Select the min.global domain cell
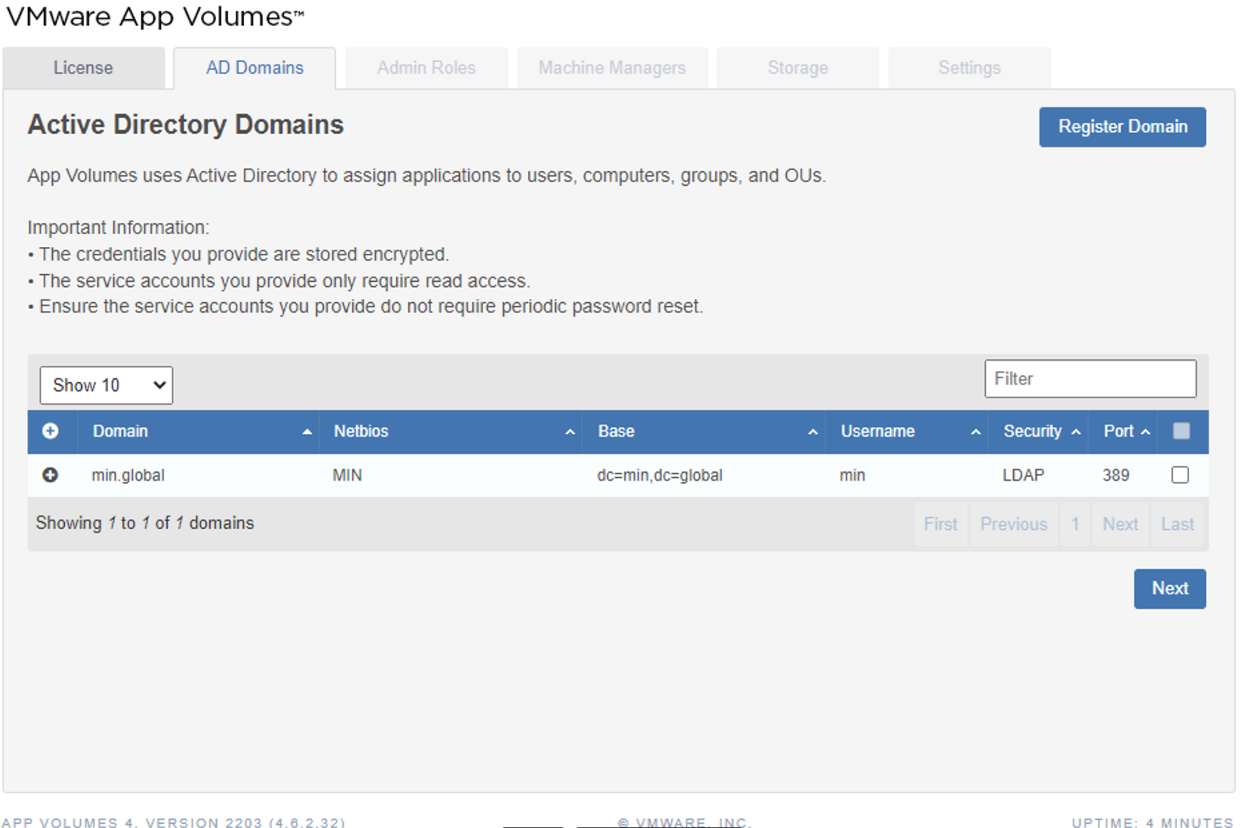This screenshot has width=1242, height=828. pos(128,475)
